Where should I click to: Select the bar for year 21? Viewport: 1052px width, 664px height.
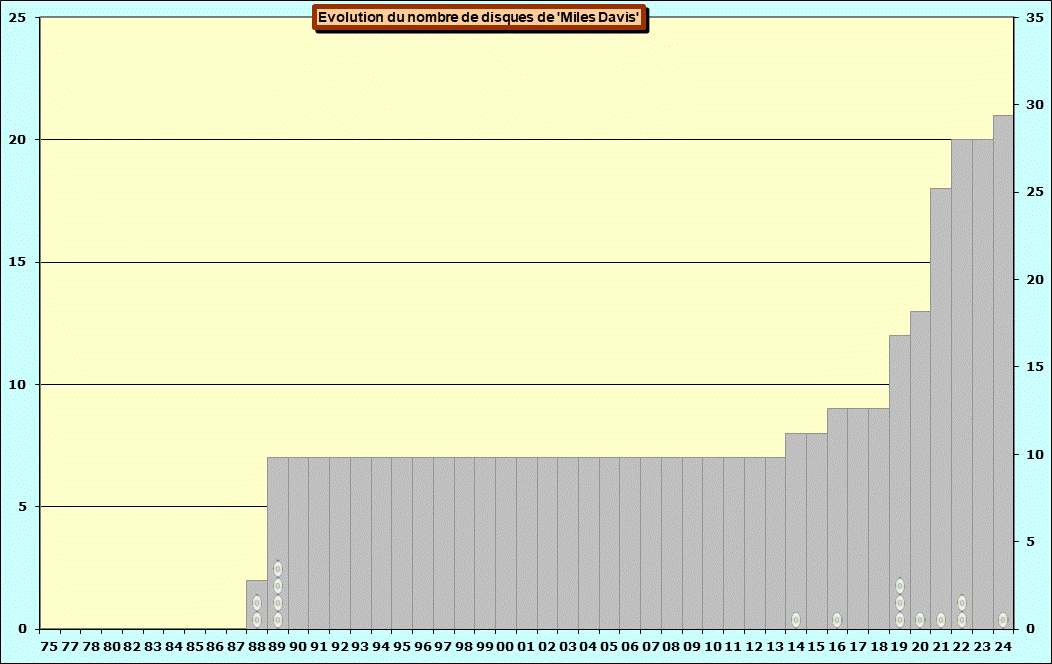coord(941,400)
